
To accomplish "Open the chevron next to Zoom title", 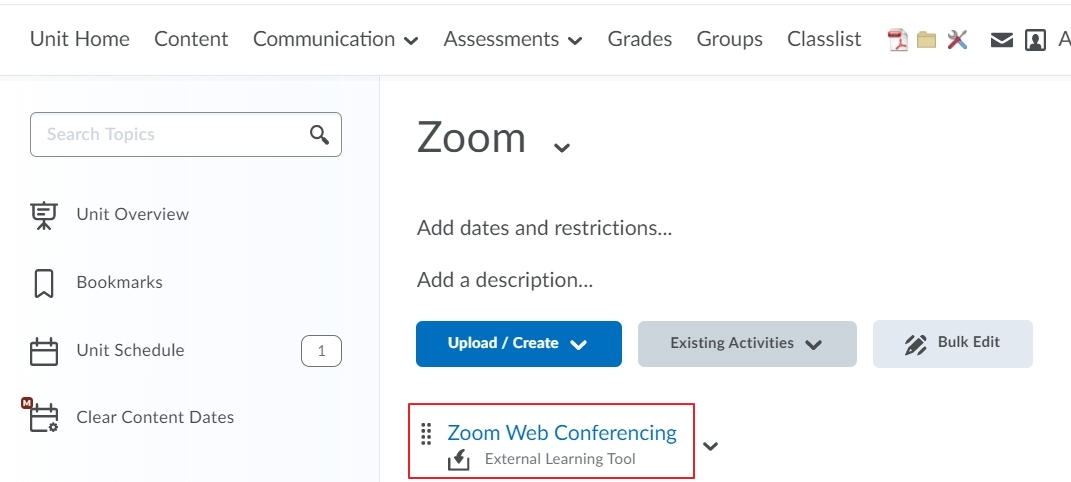I will [561, 147].
